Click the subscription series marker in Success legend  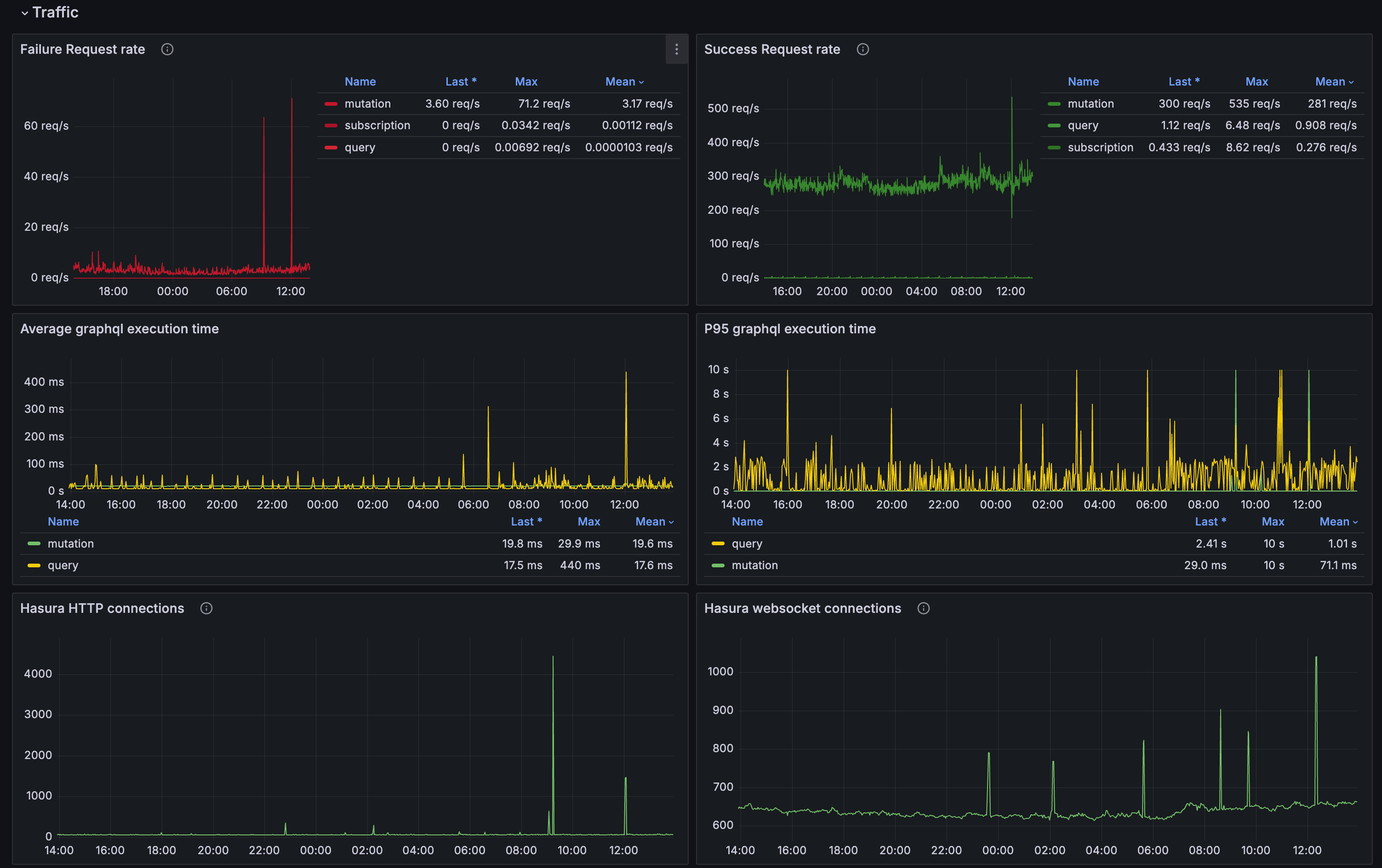click(1055, 148)
